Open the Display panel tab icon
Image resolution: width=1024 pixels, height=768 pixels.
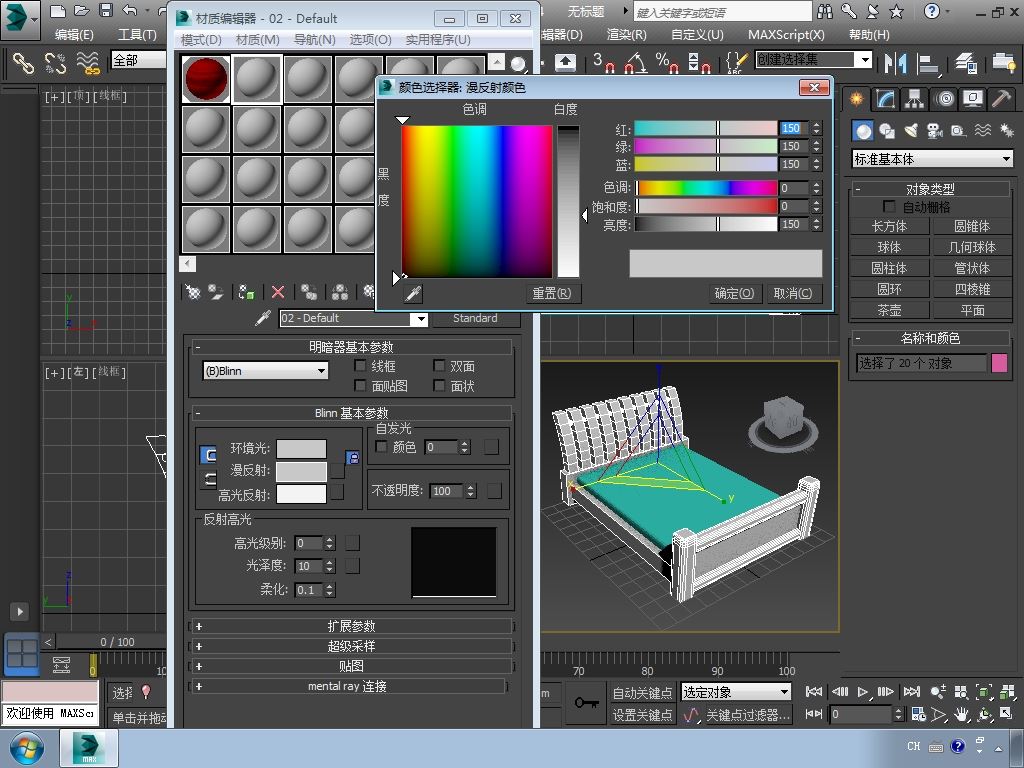973,99
